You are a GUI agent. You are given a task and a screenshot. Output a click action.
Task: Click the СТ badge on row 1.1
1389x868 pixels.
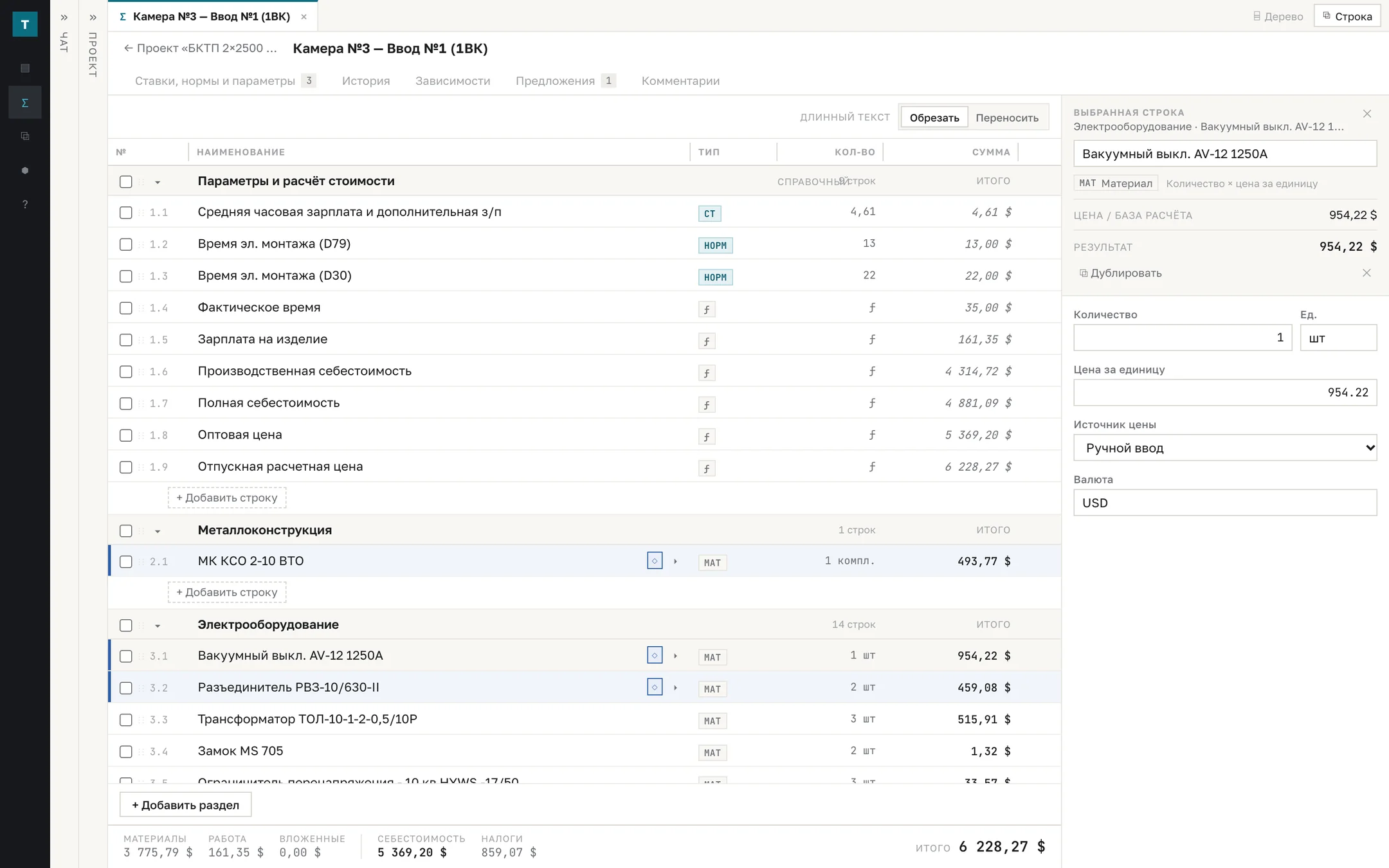(x=709, y=213)
